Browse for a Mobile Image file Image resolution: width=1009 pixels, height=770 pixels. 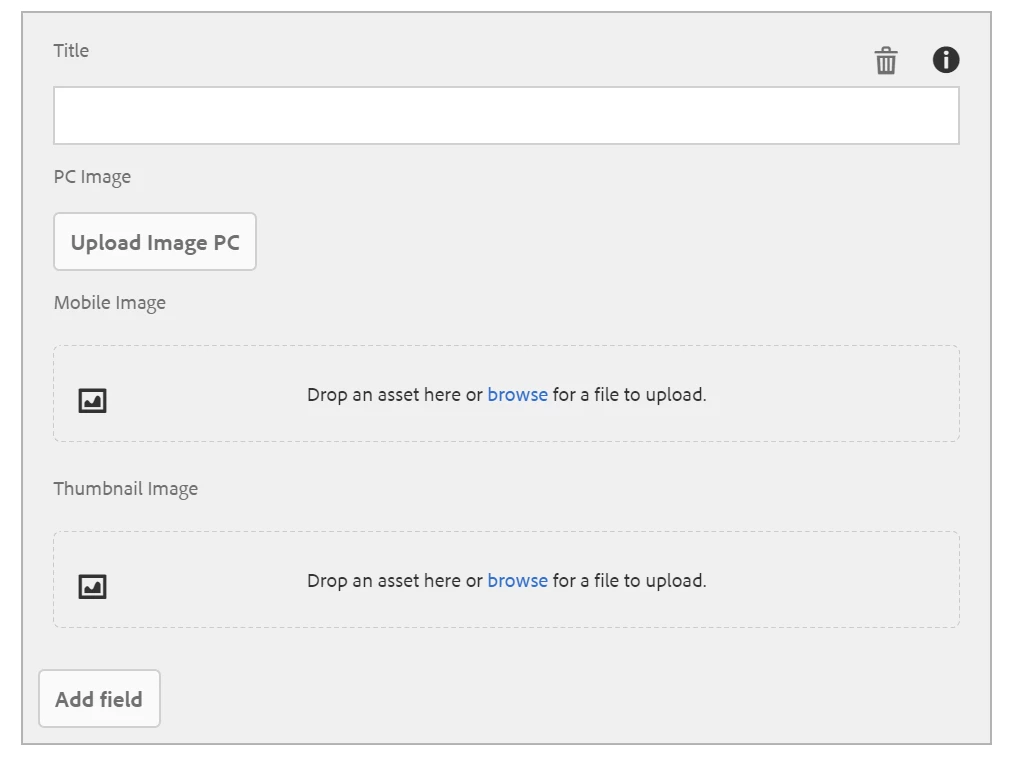(x=517, y=395)
